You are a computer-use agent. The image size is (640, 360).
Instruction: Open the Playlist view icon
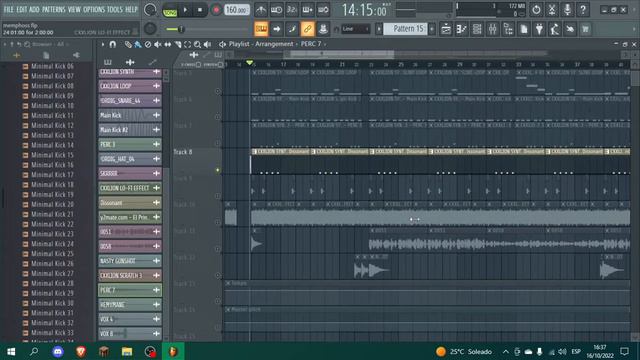click(446, 29)
